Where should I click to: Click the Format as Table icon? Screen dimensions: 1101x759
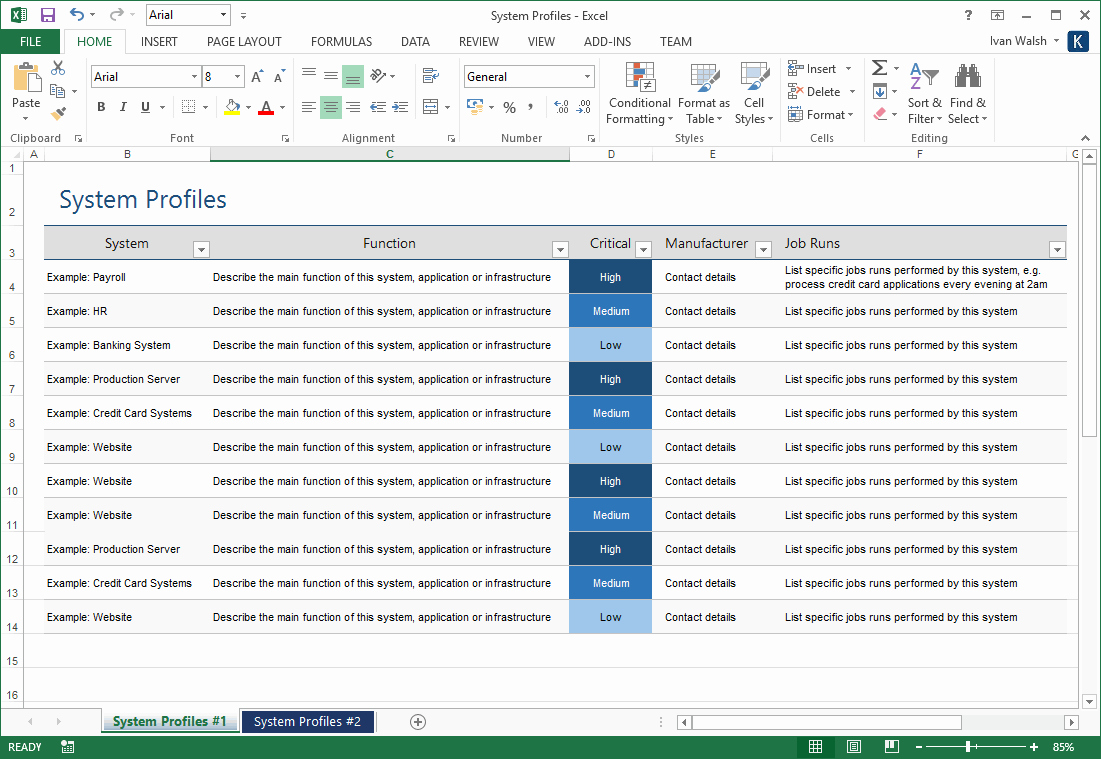pyautogui.click(x=703, y=78)
